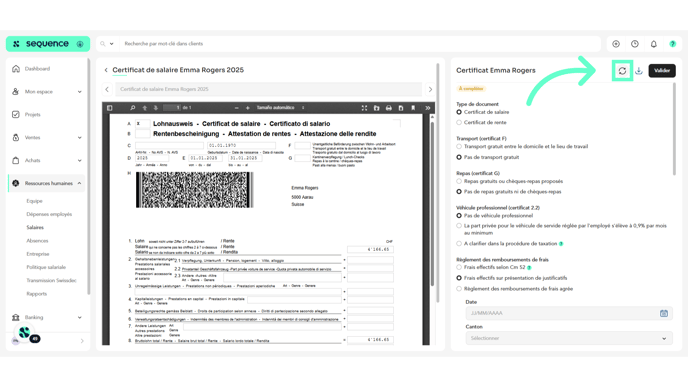Viewport: 688px width, 387px height.
Task: Select Pas de repas gratuits option
Action: 459,192
